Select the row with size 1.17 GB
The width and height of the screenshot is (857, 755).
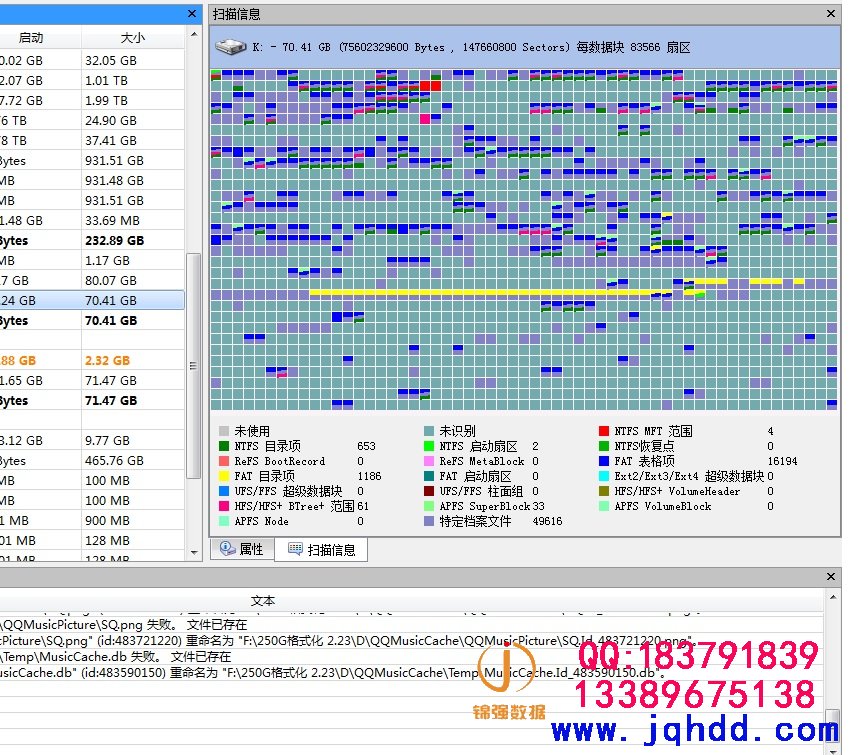click(x=92, y=261)
